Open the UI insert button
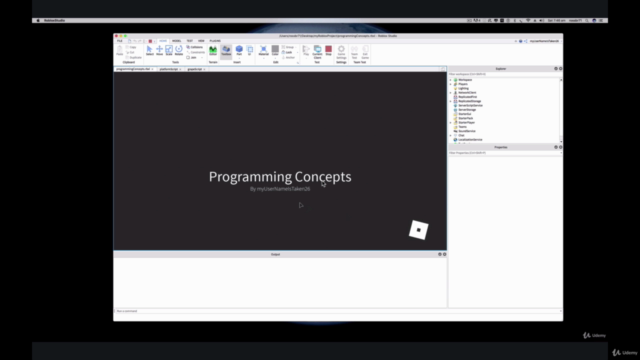This screenshot has width=640, height=360. [x=249, y=51]
